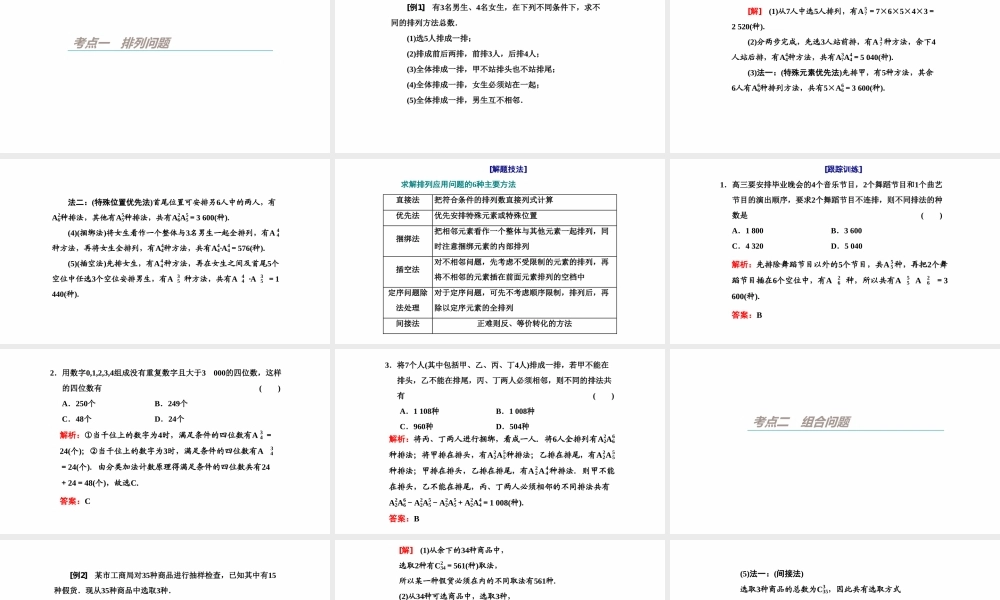Open the 例2 某市工商局 slide
Screen dimensions: 1000x600
click(x=165, y=570)
